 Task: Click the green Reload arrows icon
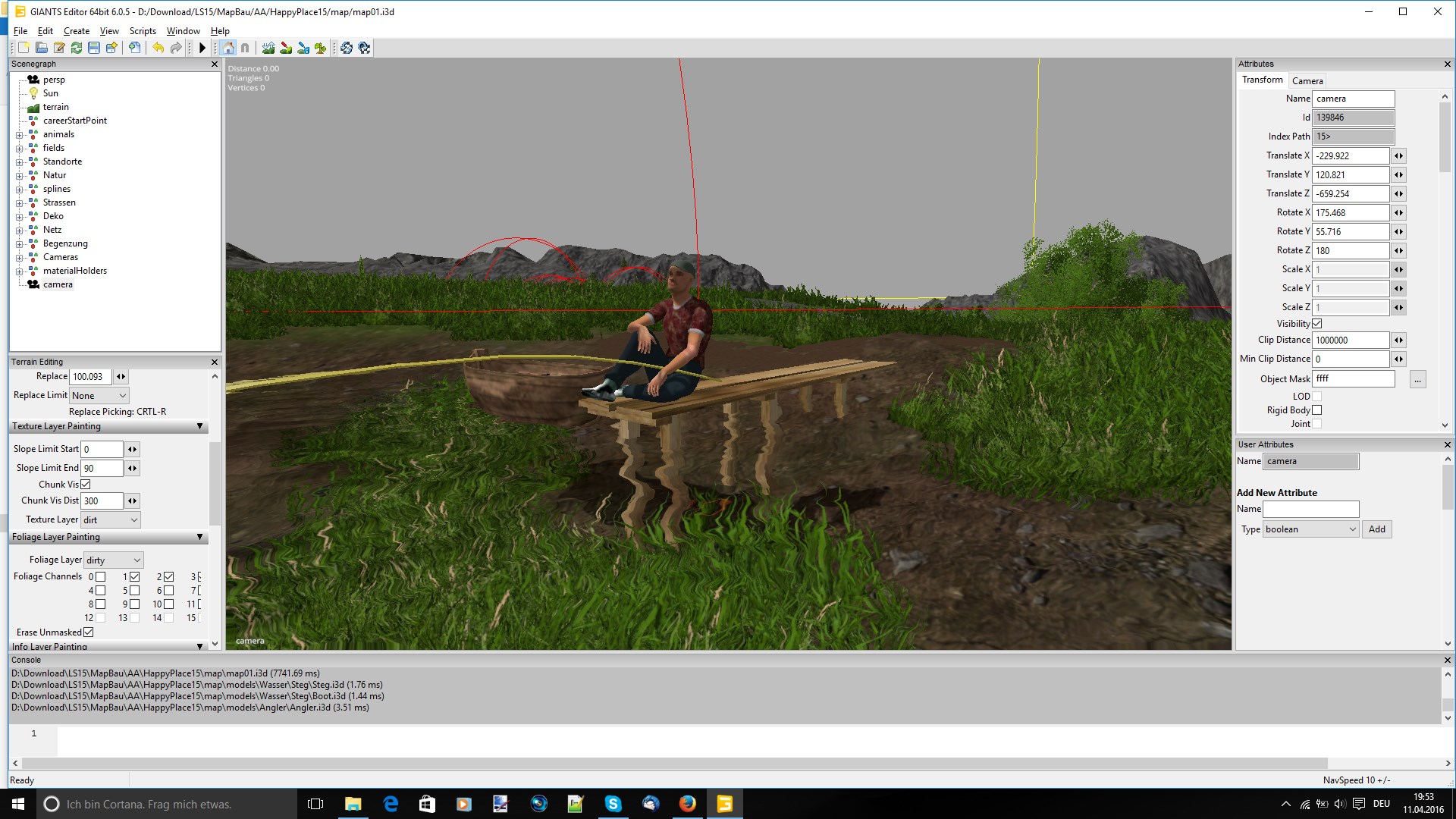(x=77, y=48)
